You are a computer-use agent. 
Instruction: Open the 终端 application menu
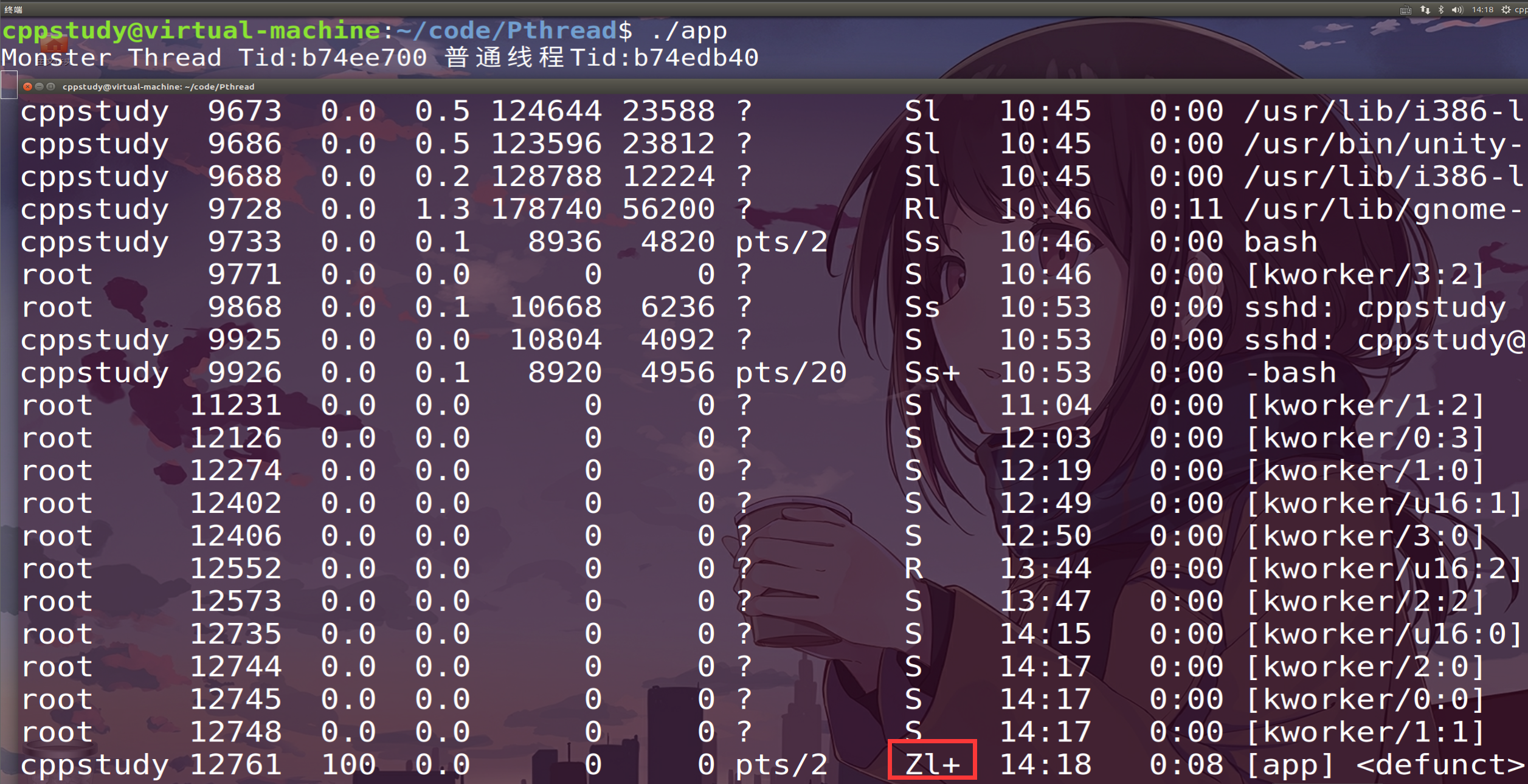(x=13, y=10)
